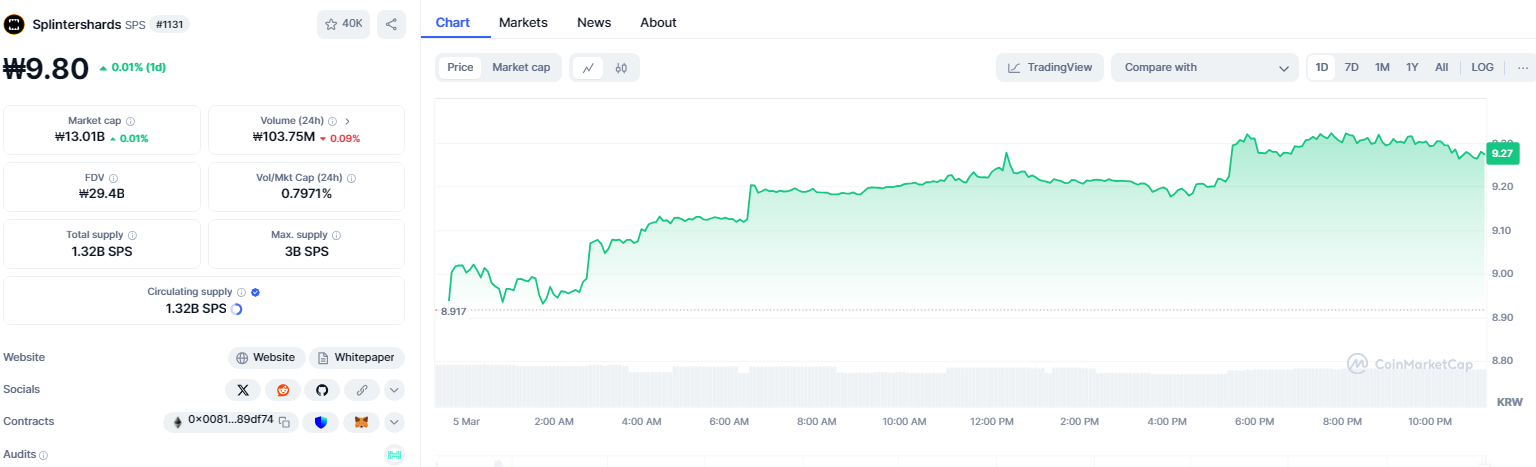Click the blue shield icon in Contracts
Screen dimensions: 1536x467
tap(321, 422)
